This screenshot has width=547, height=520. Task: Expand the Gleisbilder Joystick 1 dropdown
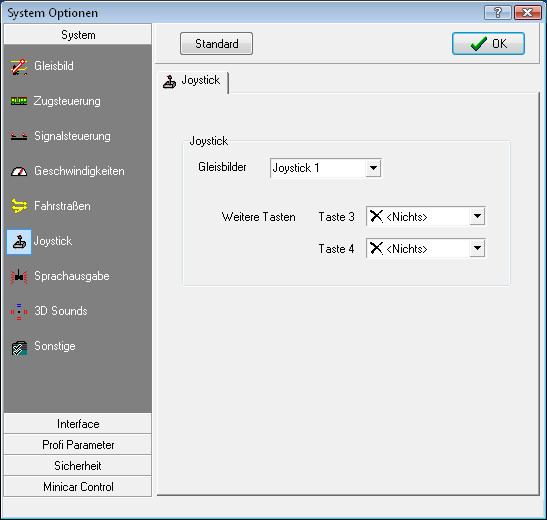point(373,168)
